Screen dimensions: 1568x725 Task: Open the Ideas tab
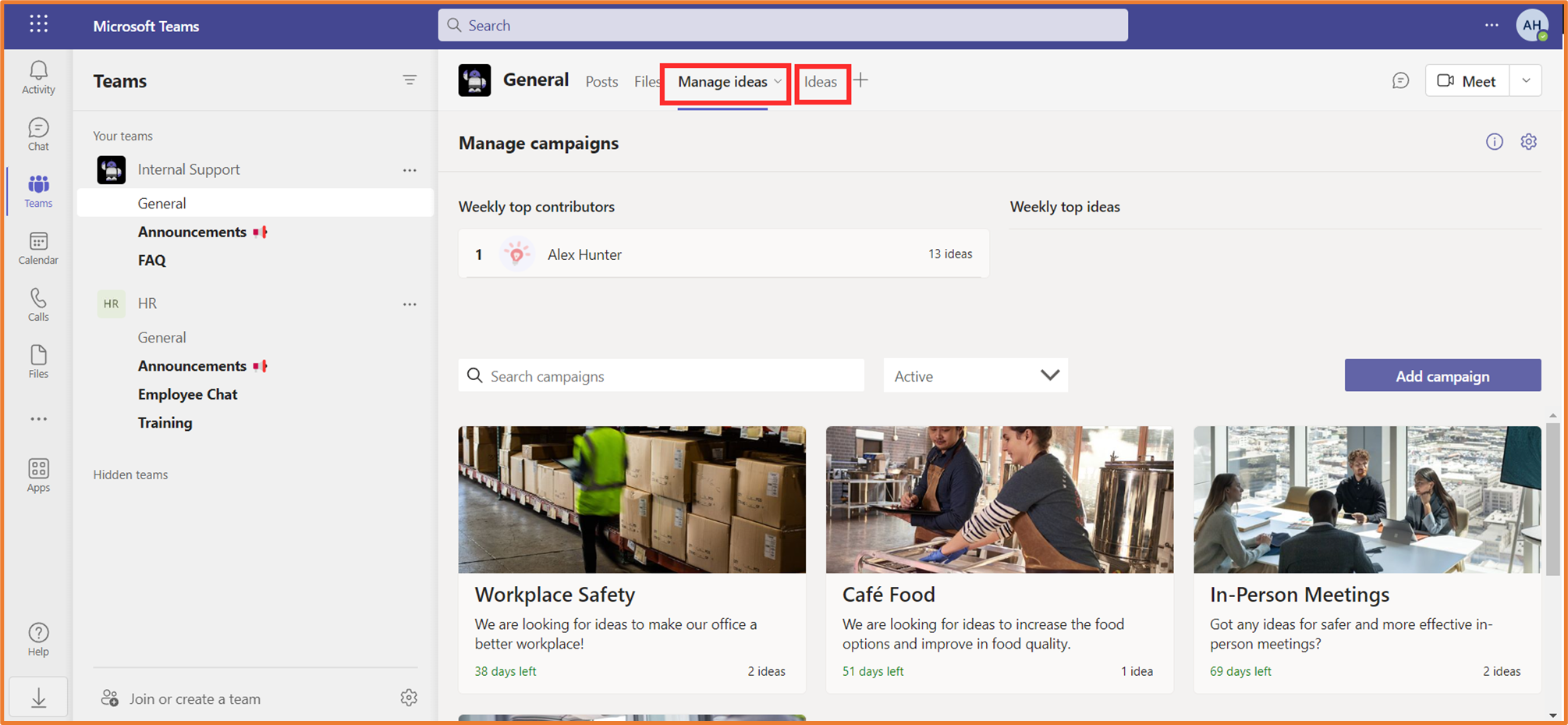(x=821, y=81)
